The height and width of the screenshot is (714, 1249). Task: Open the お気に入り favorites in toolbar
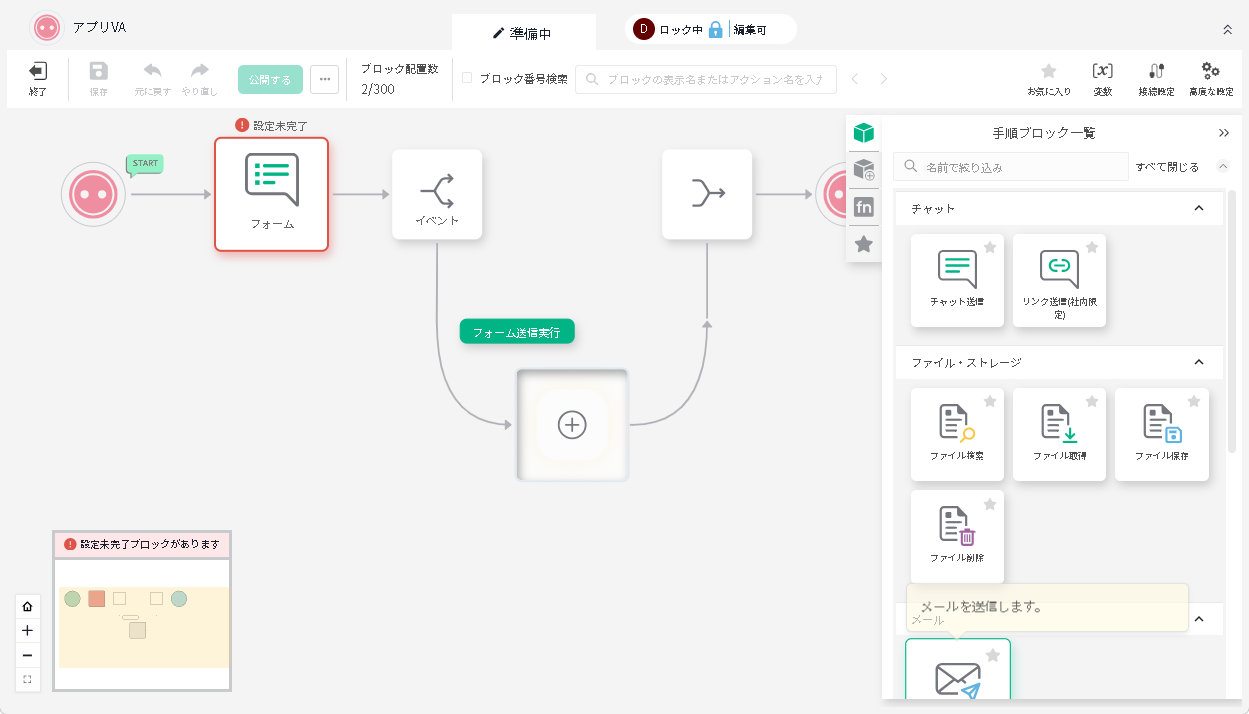pyautogui.click(x=1048, y=78)
